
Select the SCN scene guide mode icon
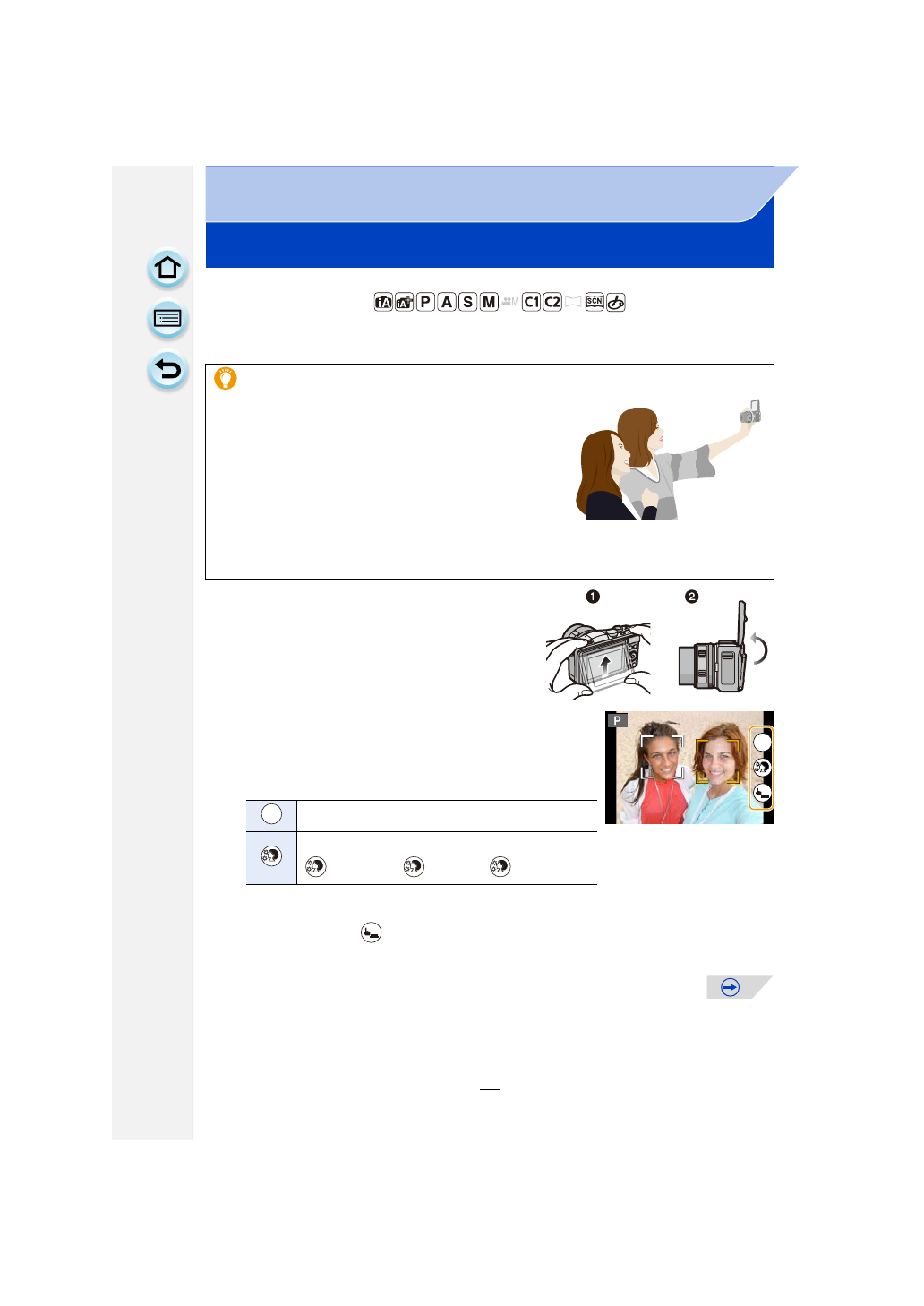pos(595,302)
